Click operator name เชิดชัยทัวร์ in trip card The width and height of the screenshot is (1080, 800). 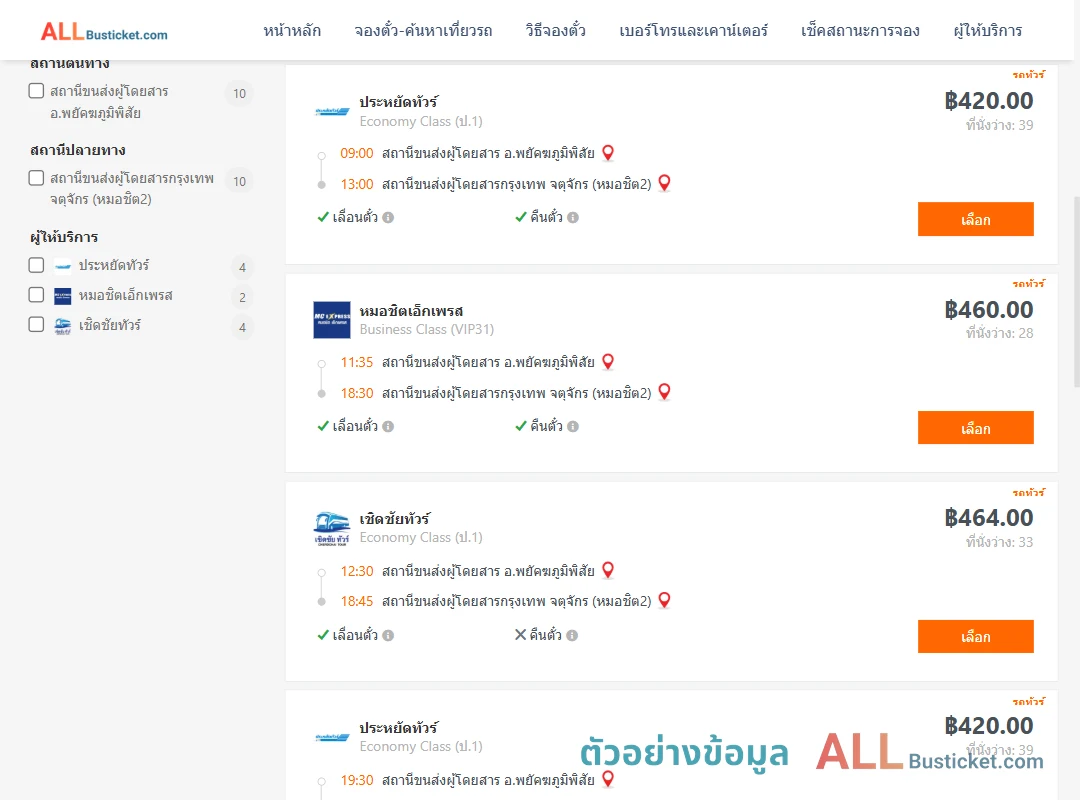395,519
